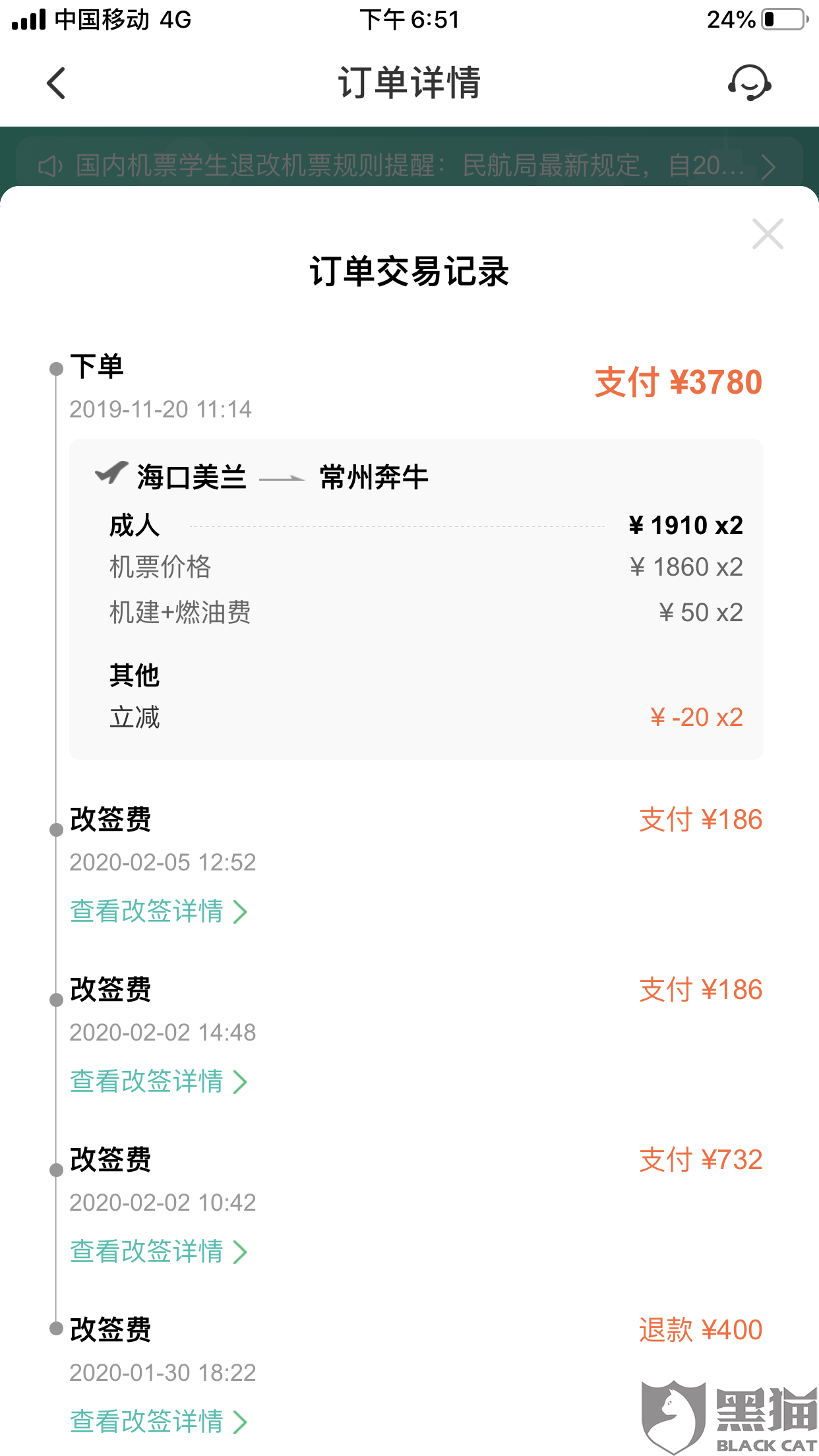Tap the 支付 ¥3780 amount

(x=679, y=382)
